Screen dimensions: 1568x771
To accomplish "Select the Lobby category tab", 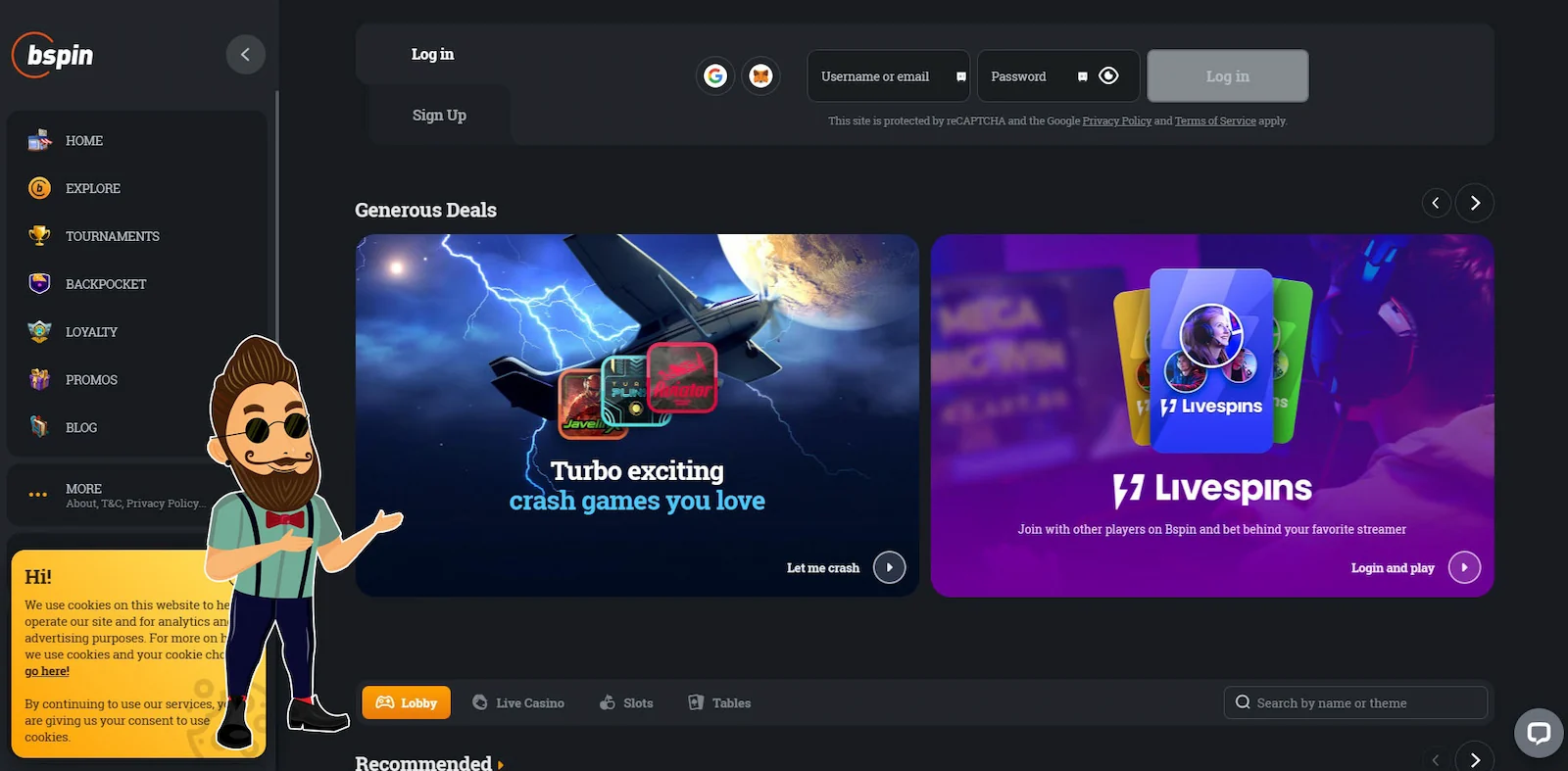I will [407, 702].
